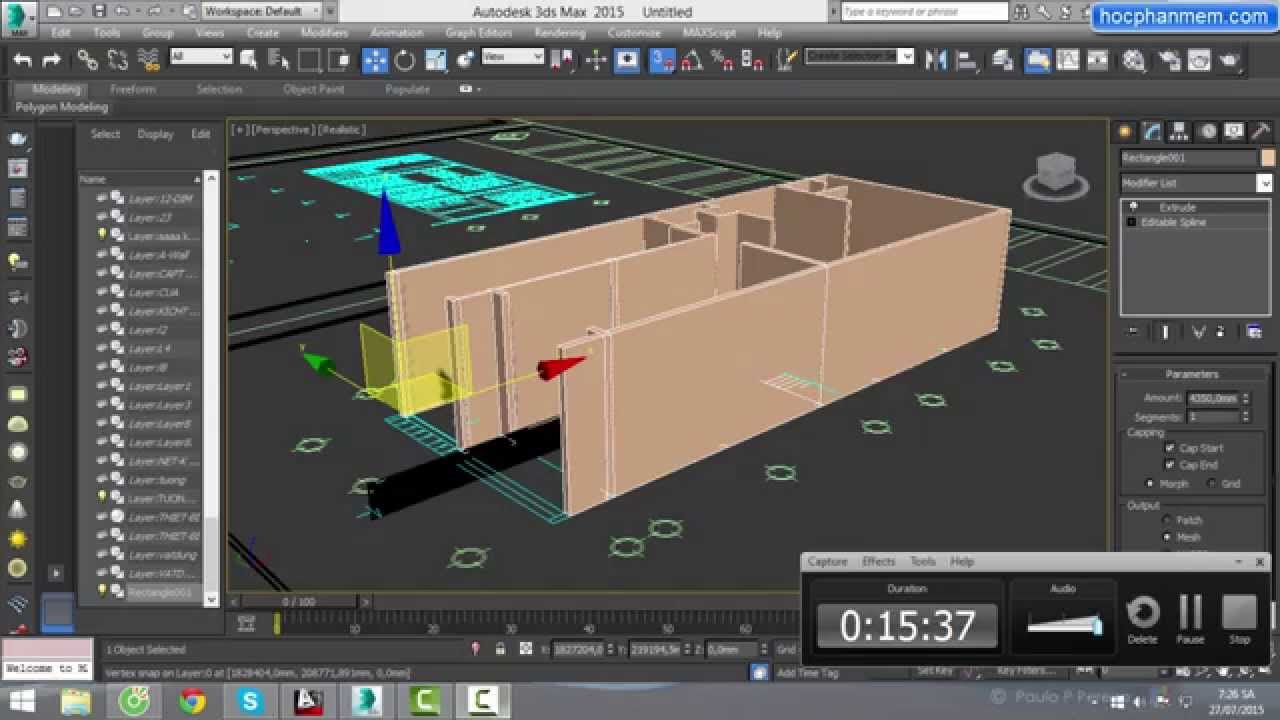Select the Morph radio button
Viewport: 1280px width, 720px height.
[x=1150, y=483]
